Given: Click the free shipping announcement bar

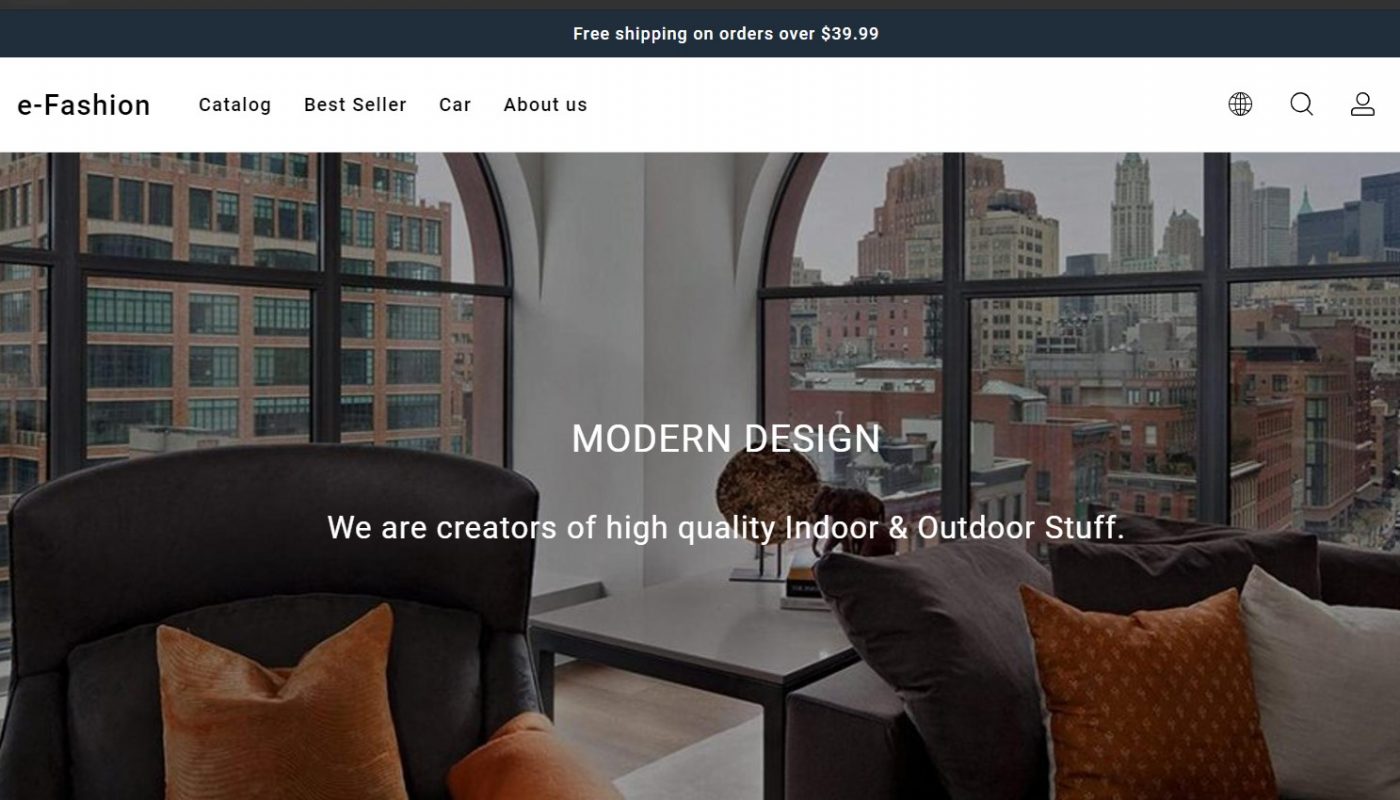Looking at the screenshot, I should 700,34.
